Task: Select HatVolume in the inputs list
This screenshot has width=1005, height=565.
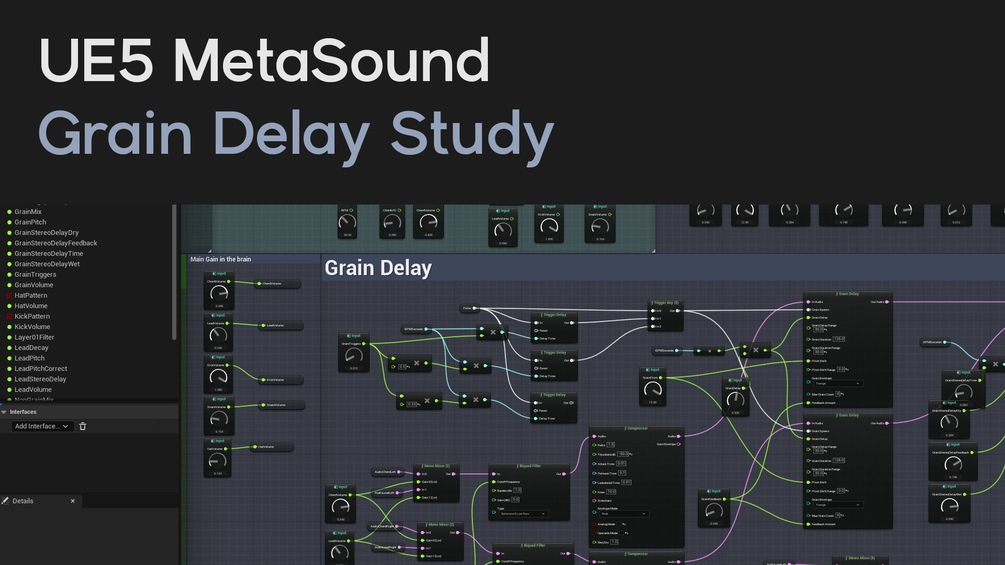Action: pos(31,306)
